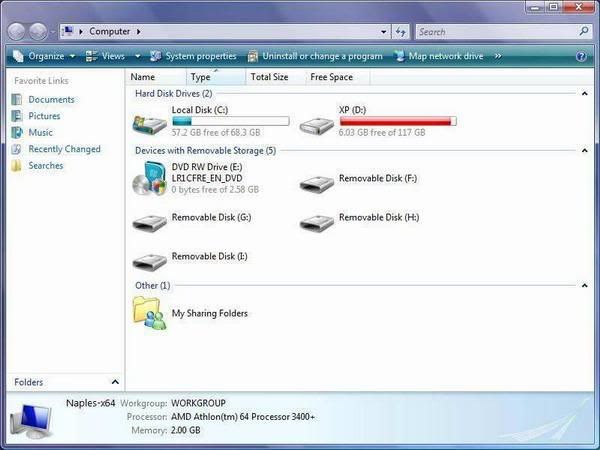600x450 pixels.
Task: Click '6.03 GB free of 117 GB' text
Action: pyautogui.click(x=382, y=132)
